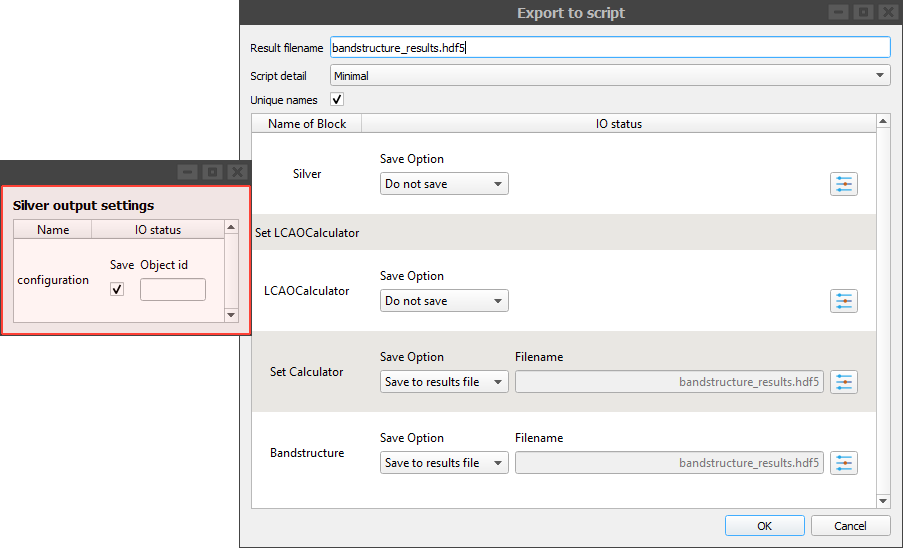Uncheck Save for configuration in Silver output settings
Viewport: 903px width, 548px height.
point(117,289)
